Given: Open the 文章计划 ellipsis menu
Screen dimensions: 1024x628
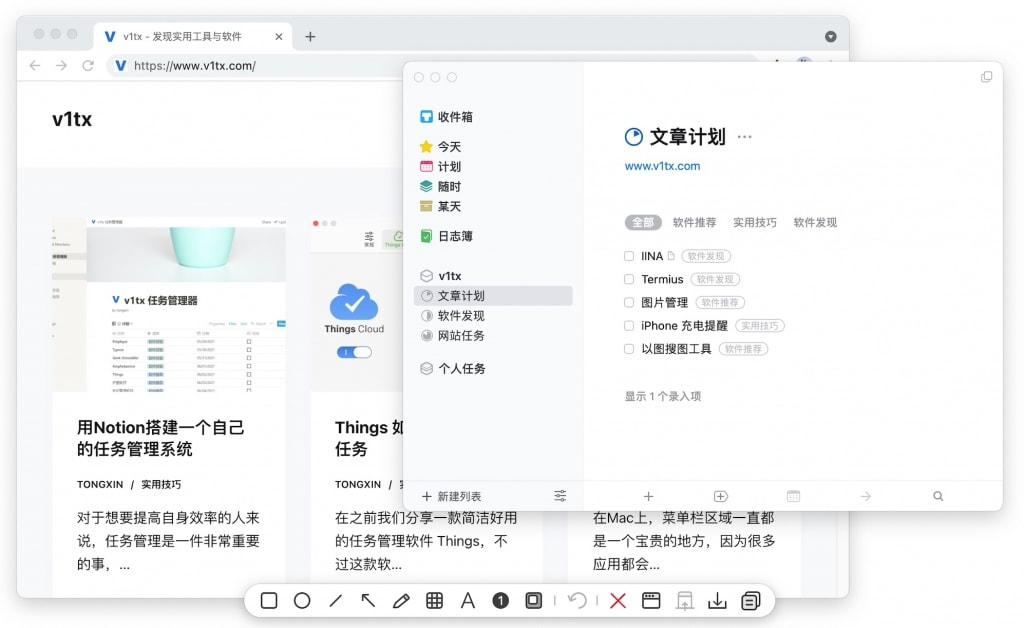Looking at the screenshot, I should click(744, 137).
